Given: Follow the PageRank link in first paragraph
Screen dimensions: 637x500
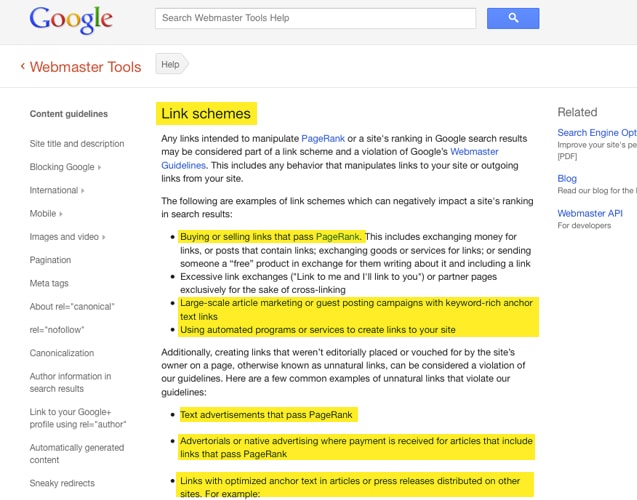Looking at the screenshot, I should click(x=323, y=139).
